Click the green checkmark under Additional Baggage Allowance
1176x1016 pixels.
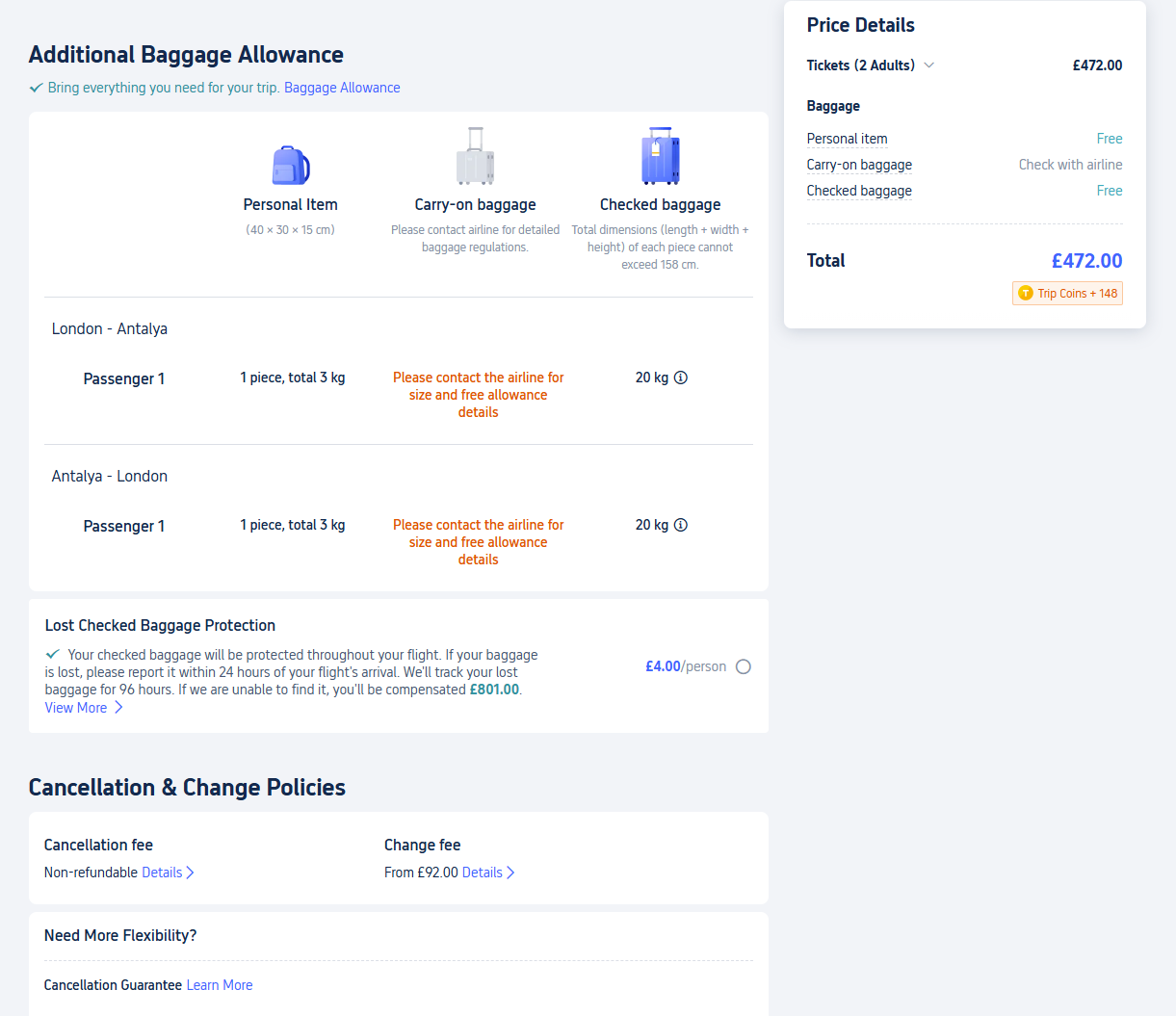[x=36, y=88]
